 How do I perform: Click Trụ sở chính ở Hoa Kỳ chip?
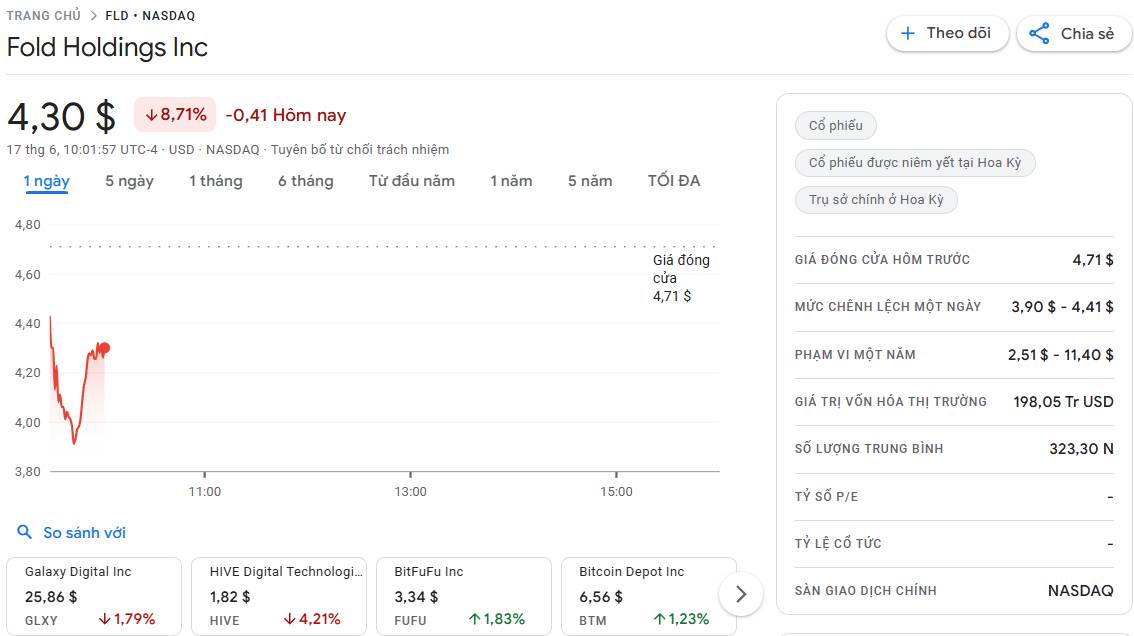(x=876, y=199)
